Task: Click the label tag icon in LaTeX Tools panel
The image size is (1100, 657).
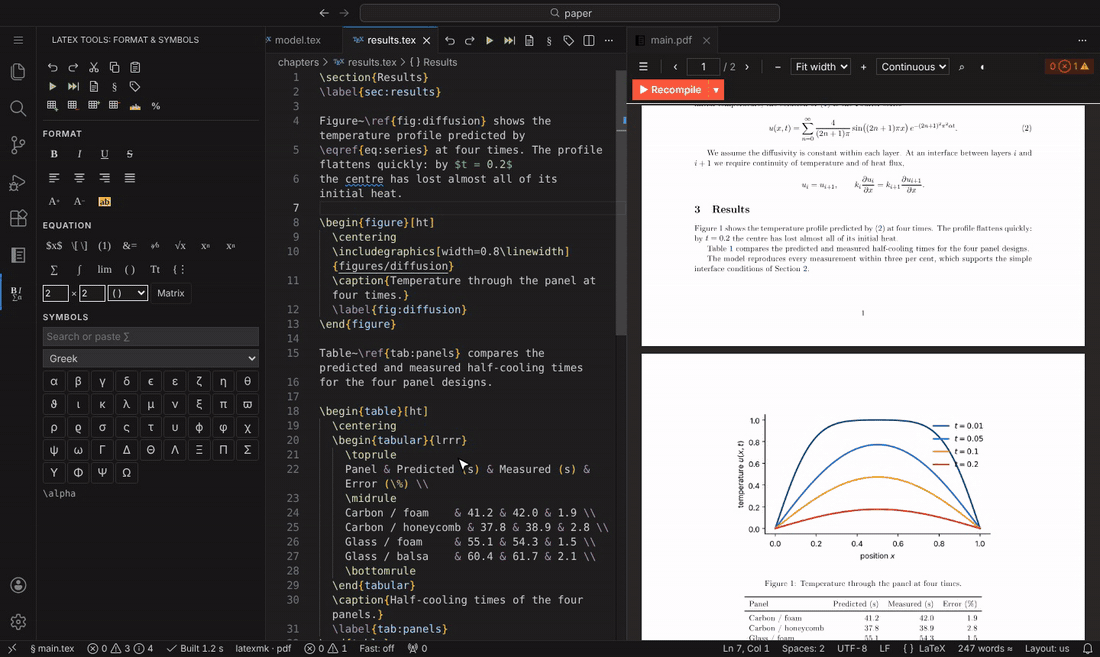Action: pos(135,87)
